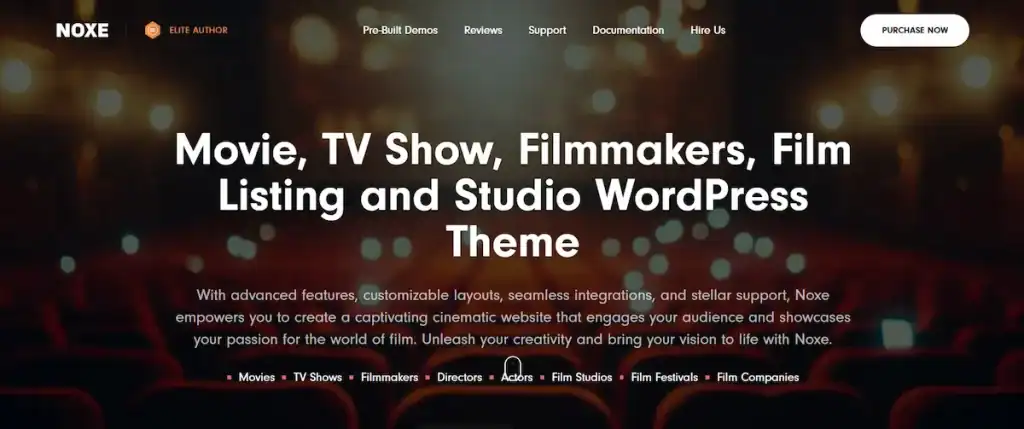This screenshot has height=429, width=1024.
Task: Click the NOXE logo
Action: pyautogui.click(x=82, y=30)
